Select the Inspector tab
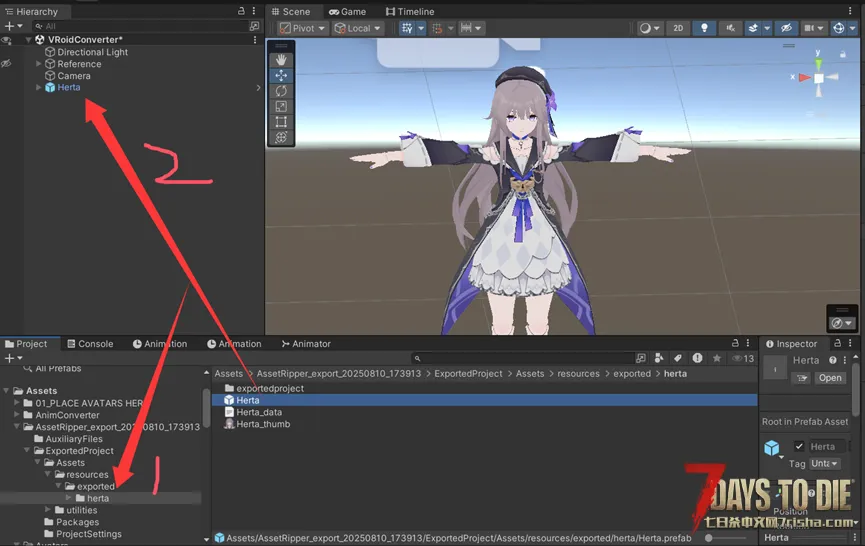Viewport: 865px width, 546px height. [792, 344]
